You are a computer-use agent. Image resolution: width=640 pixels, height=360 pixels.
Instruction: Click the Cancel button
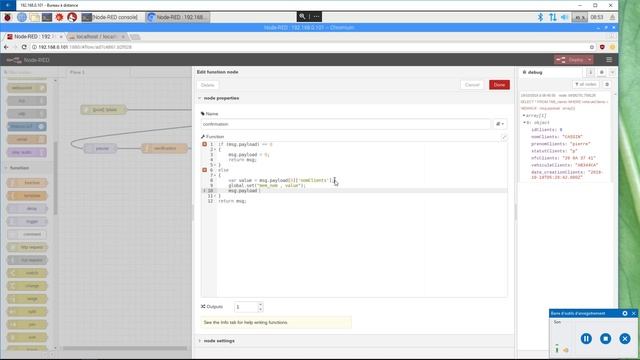point(472,85)
